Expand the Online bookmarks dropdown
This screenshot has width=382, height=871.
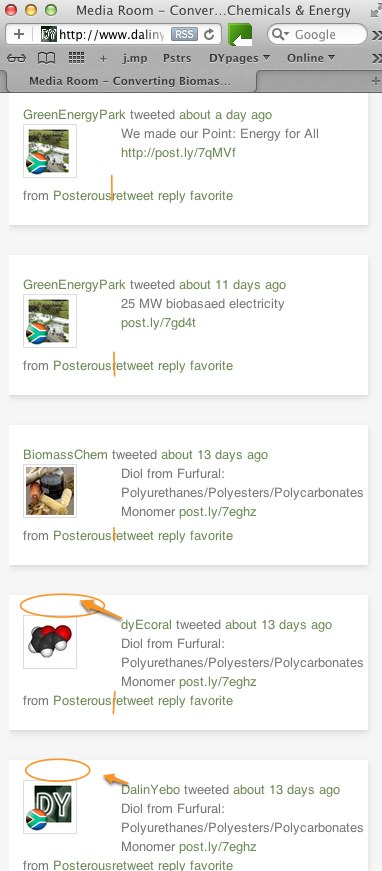(311, 58)
